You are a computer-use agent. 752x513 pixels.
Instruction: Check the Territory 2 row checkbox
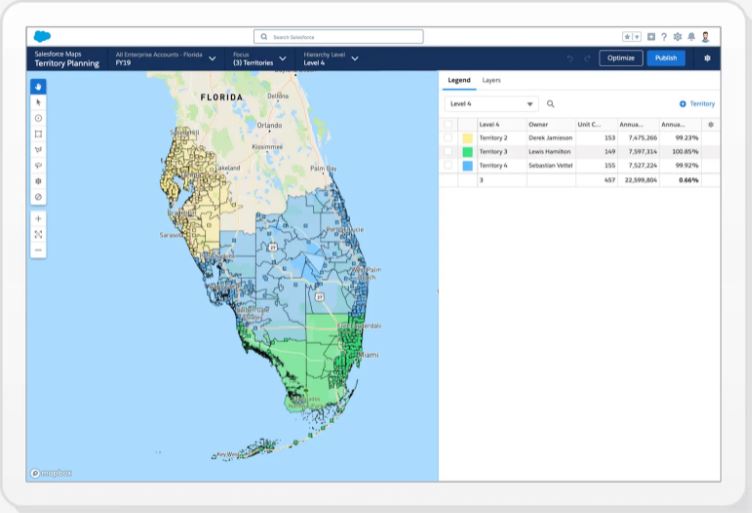pyautogui.click(x=448, y=138)
